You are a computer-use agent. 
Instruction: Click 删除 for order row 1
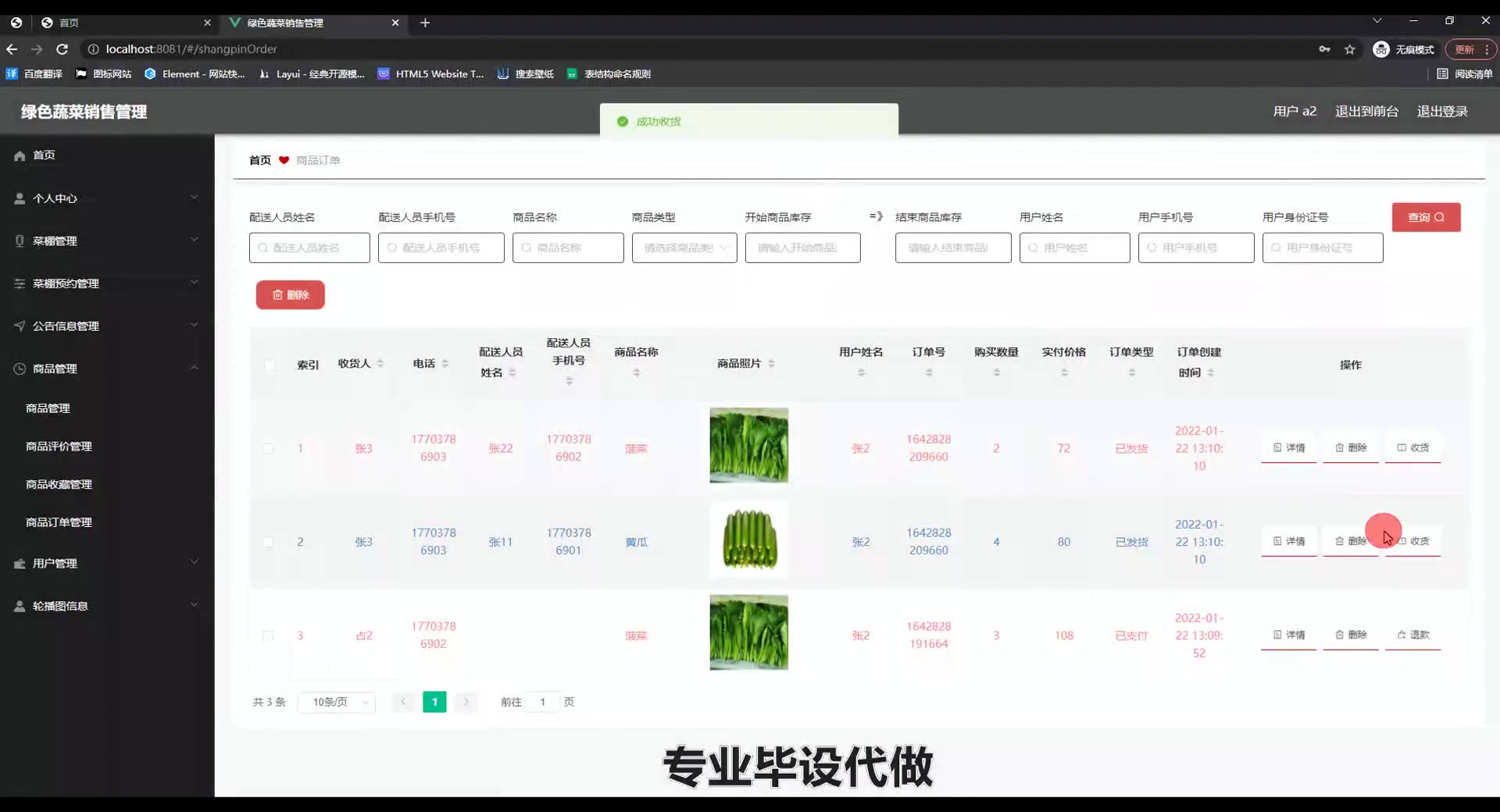point(1351,448)
